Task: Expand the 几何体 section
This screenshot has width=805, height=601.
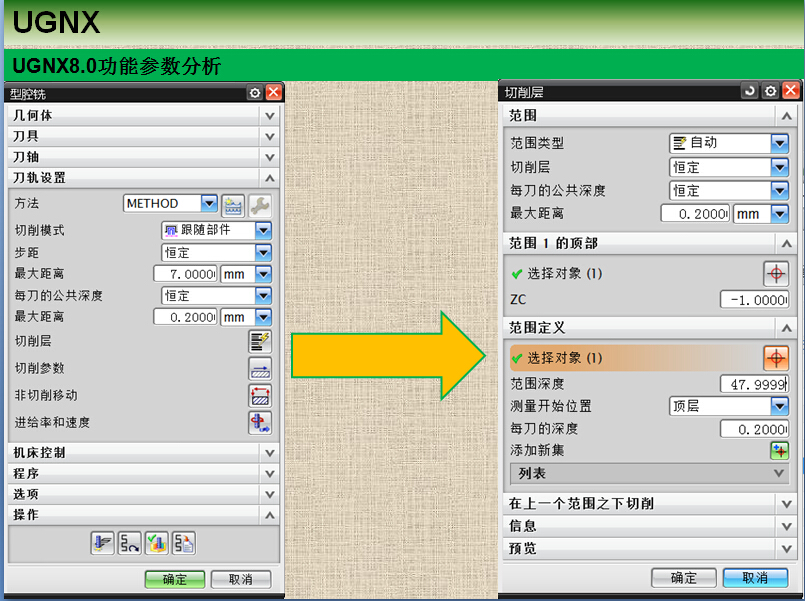Action: (x=270, y=116)
